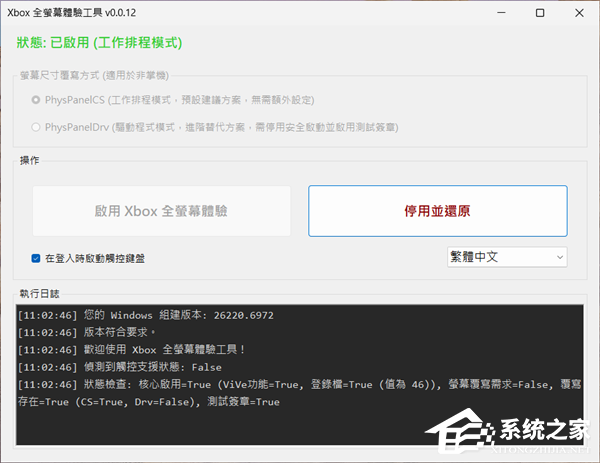Click the log line with Windows build 26220.6972
600x463 pixels.
coord(146,315)
